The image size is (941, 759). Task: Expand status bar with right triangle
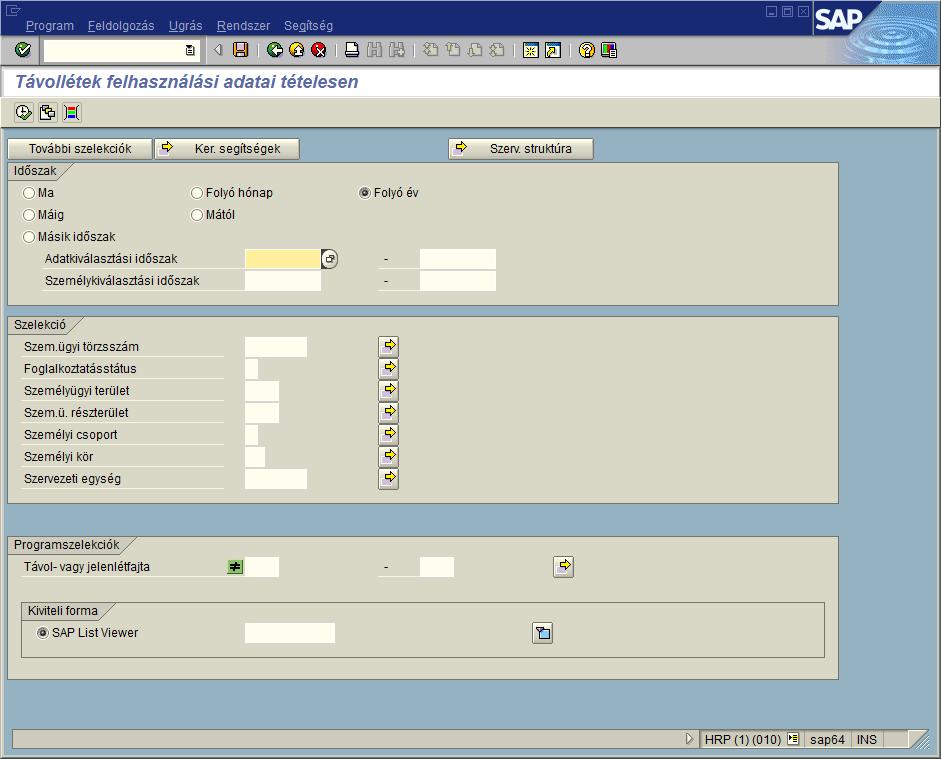coord(689,739)
